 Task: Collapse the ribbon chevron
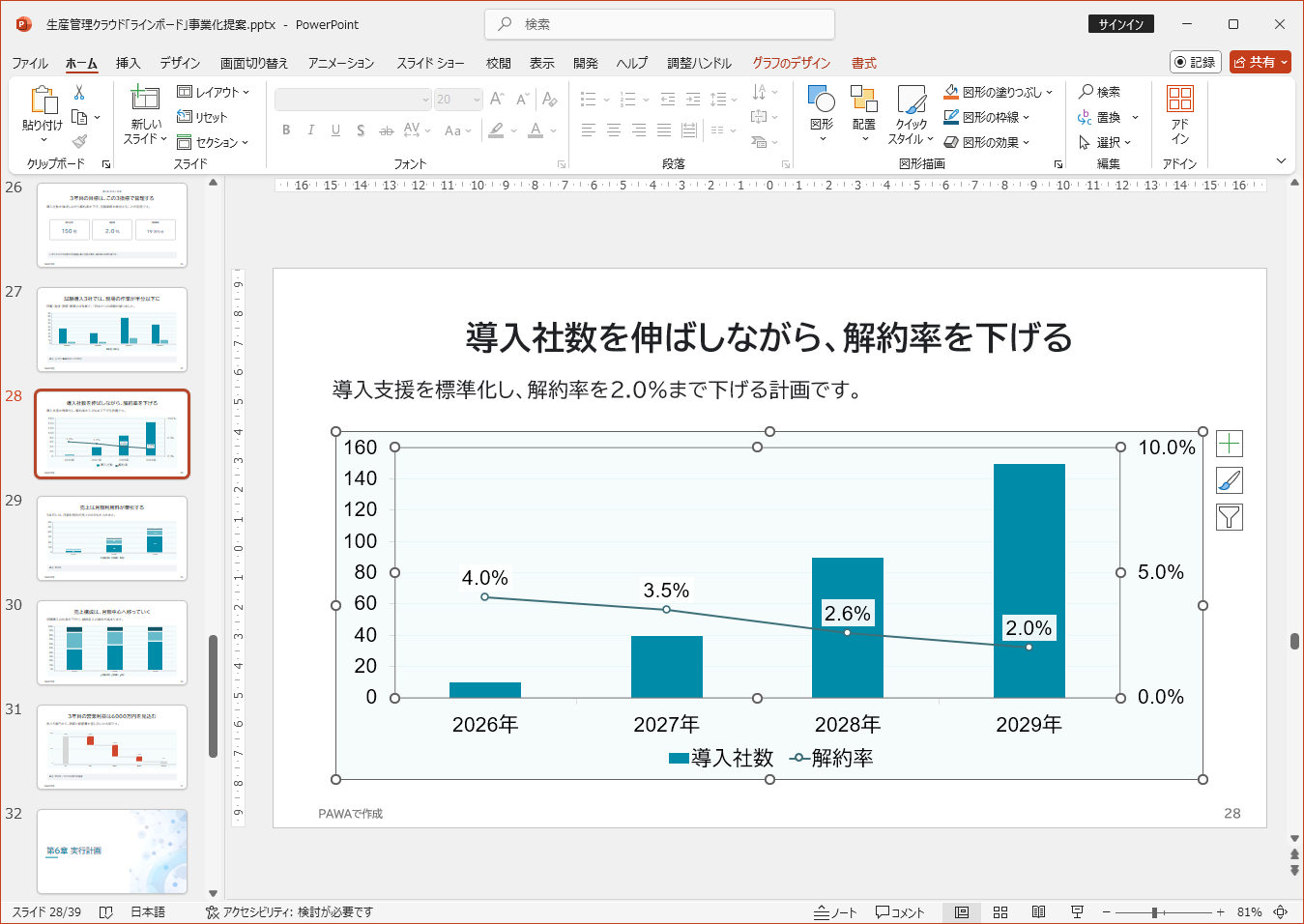click(x=1281, y=161)
